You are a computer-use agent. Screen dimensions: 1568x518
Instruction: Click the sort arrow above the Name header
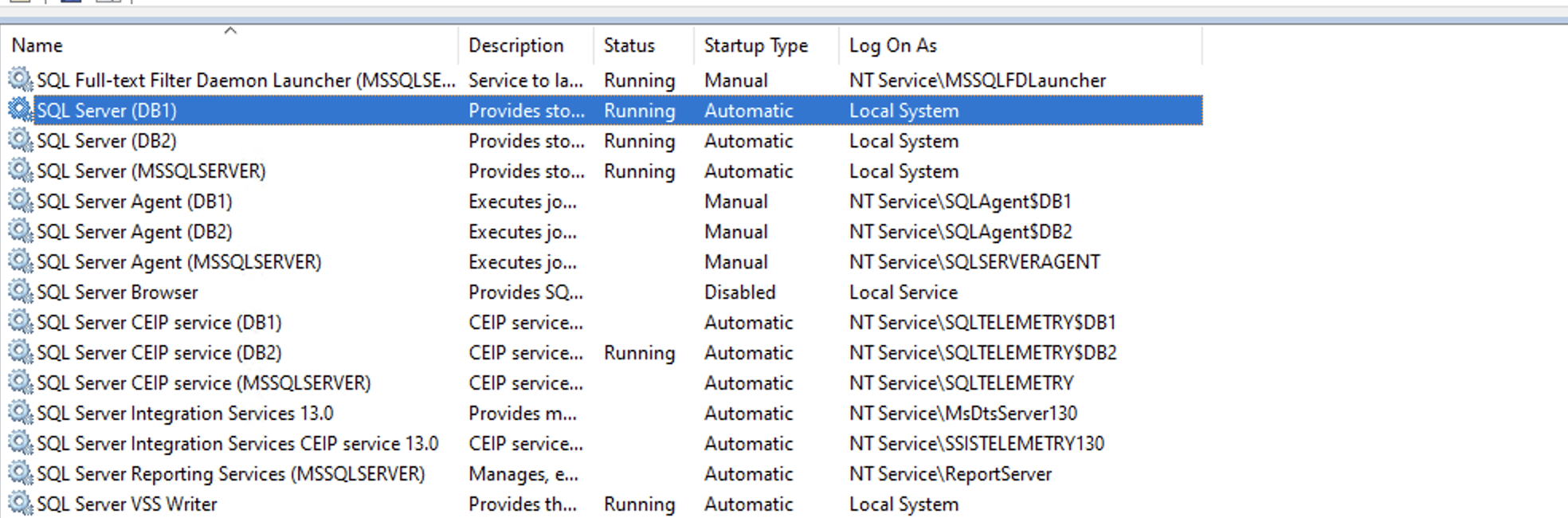tap(230, 30)
